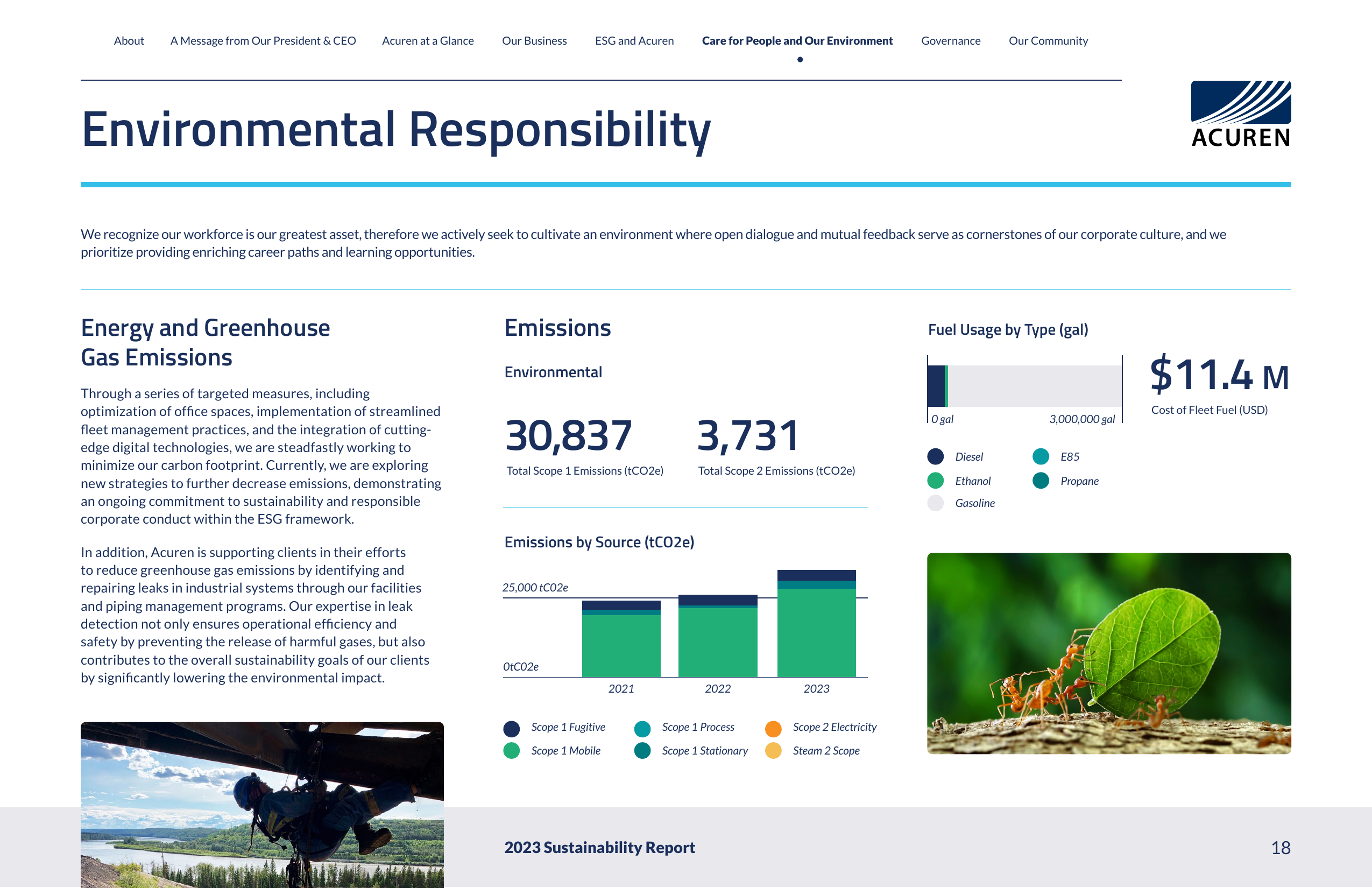Click the 2021 emissions bar
The width and height of the screenshot is (1372, 888).
pos(621,639)
